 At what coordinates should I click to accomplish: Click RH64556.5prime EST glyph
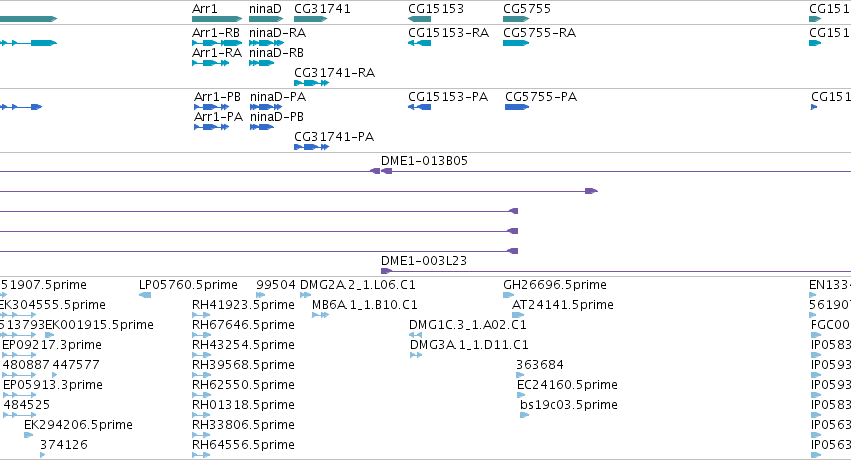(201, 456)
